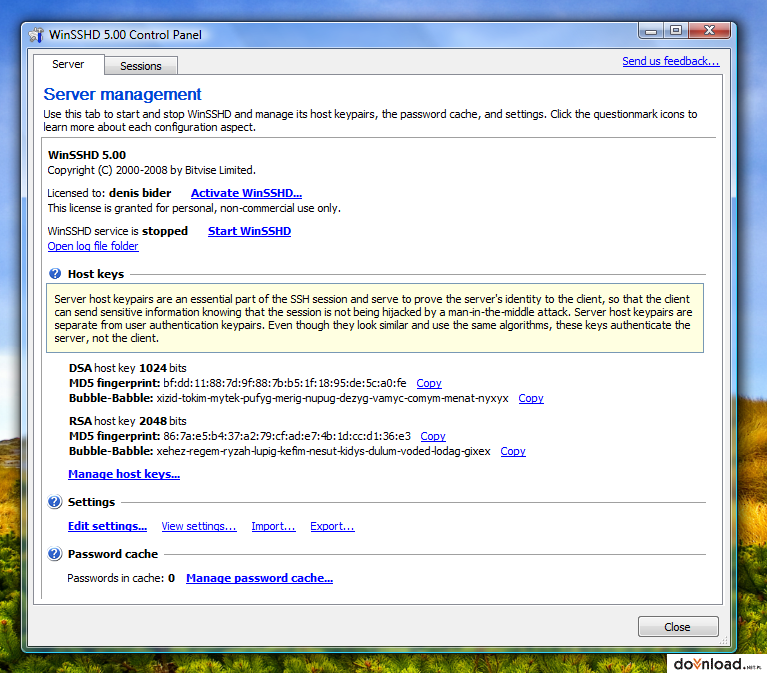Click the RSA fingerprint text 86:7a:e5:b4

point(287,436)
